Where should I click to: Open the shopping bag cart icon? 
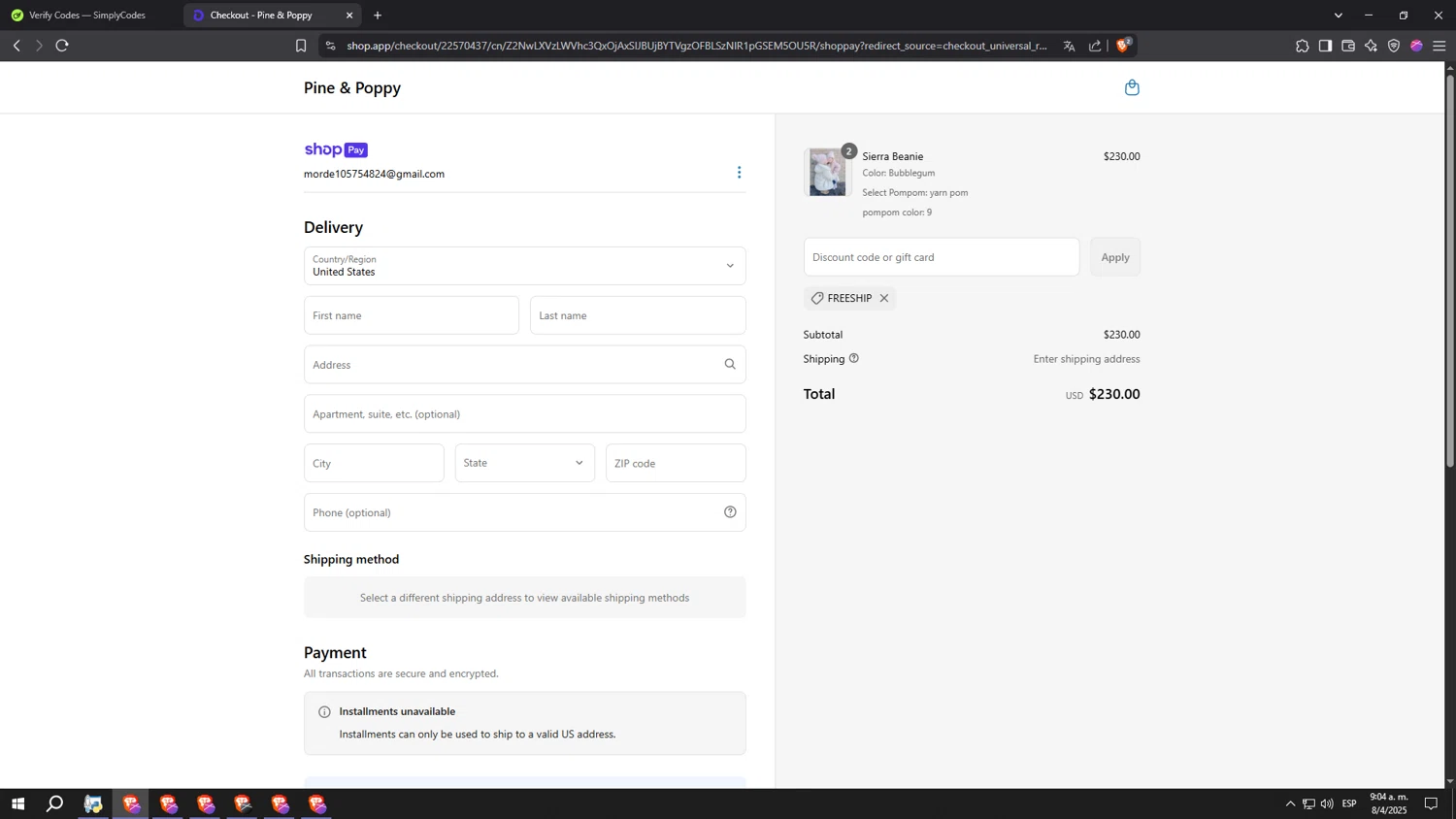[1132, 87]
